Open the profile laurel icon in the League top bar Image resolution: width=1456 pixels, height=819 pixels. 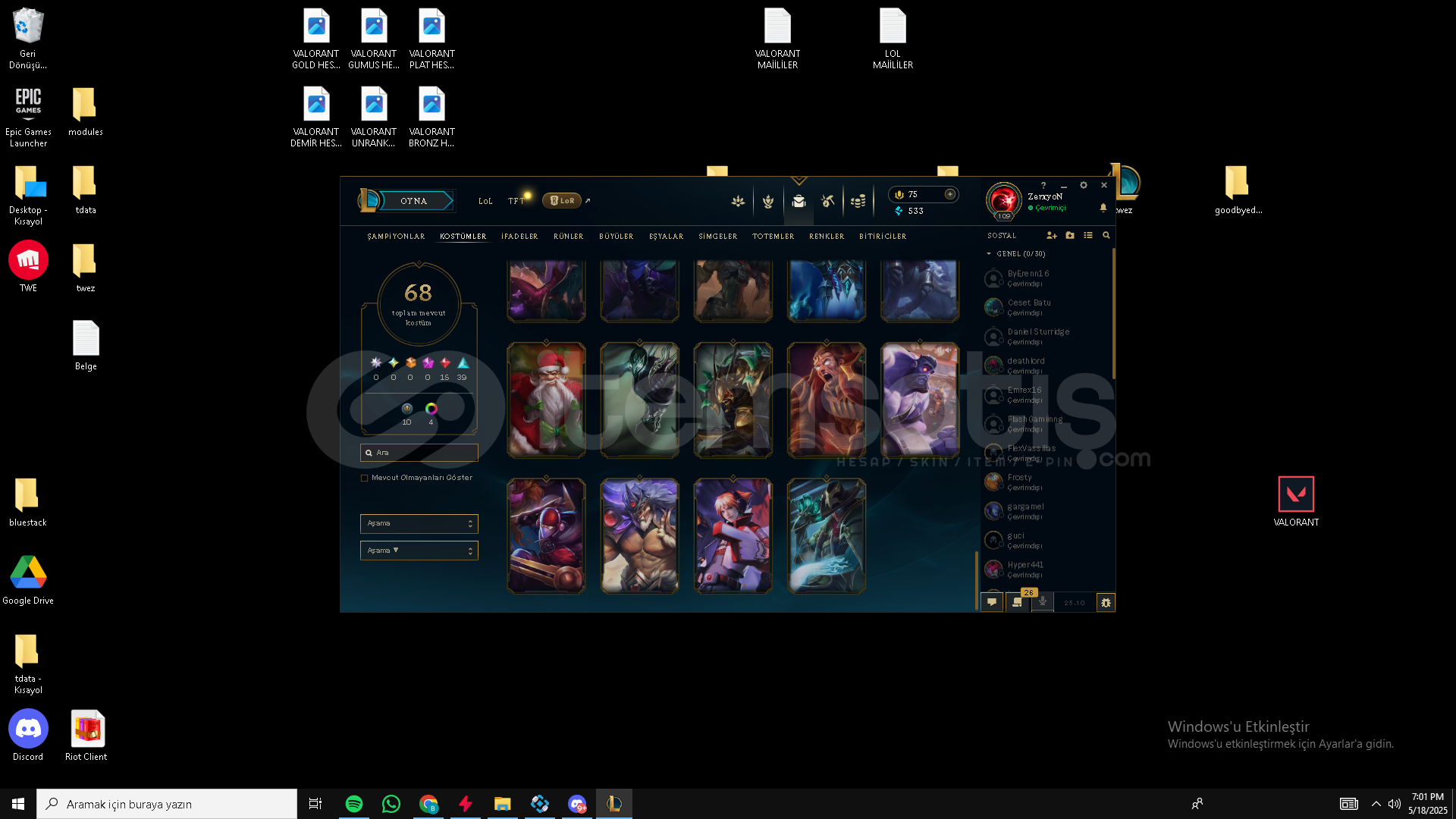[x=768, y=202]
